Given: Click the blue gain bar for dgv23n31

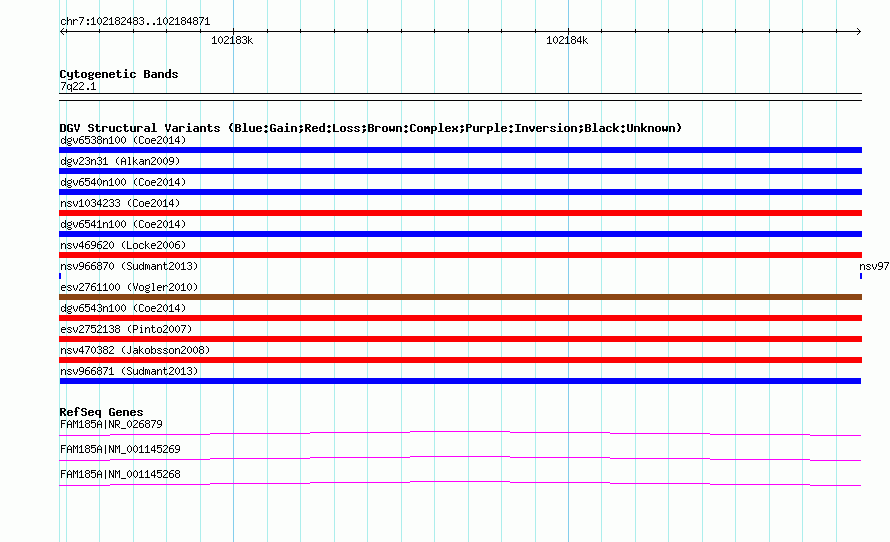Looking at the screenshot, I should [460, 171].
